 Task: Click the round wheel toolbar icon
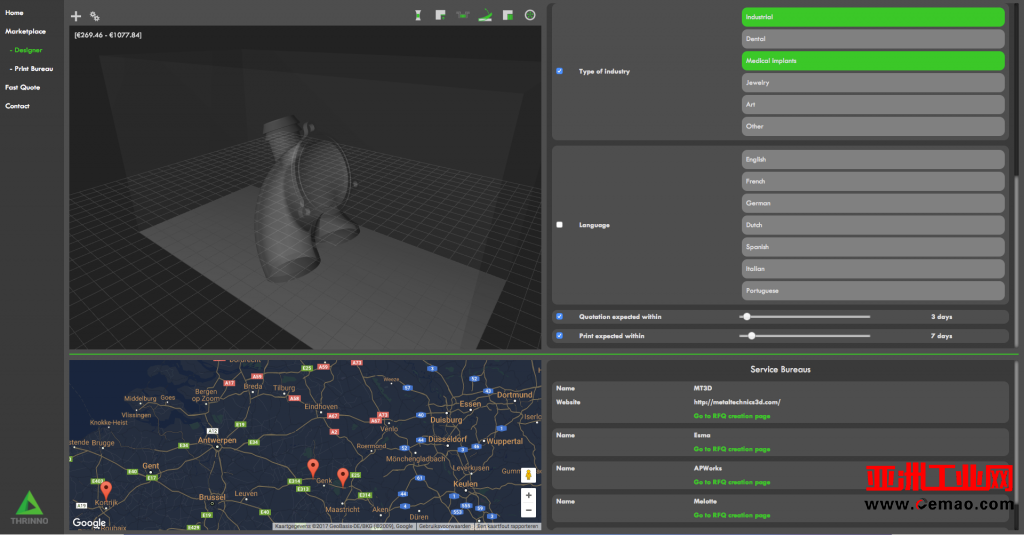[530, 15]
